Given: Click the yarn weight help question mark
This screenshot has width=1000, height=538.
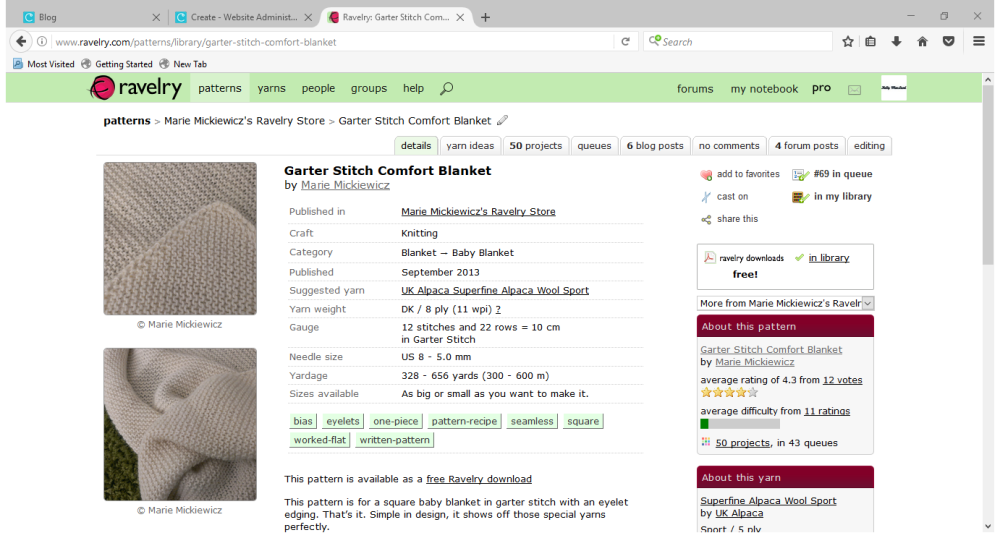Looking at the screenshot, I should (x=498, y=309).
